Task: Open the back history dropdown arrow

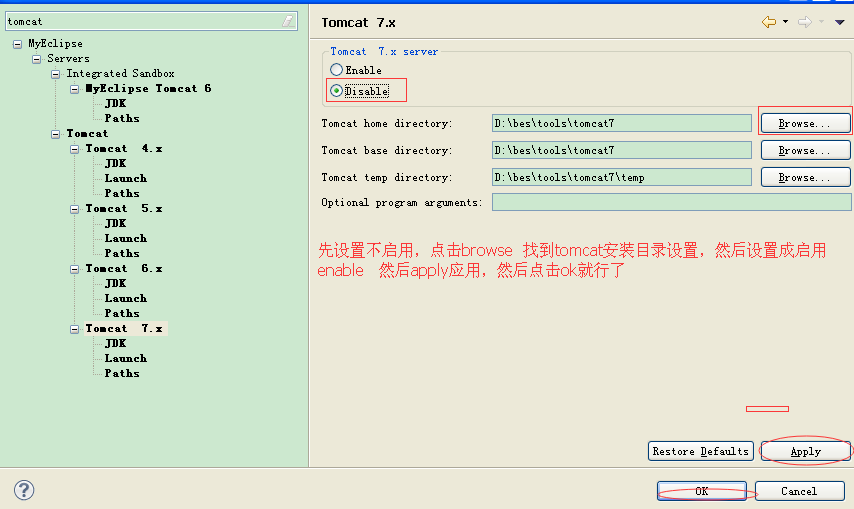Action: tap(785, 22)
